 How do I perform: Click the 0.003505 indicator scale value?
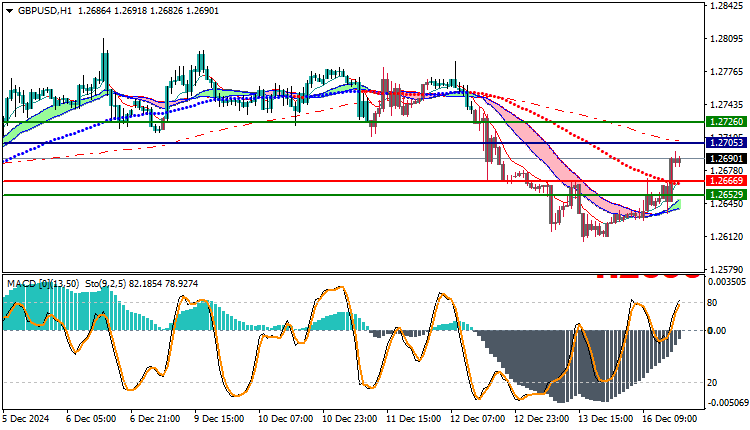728,282
